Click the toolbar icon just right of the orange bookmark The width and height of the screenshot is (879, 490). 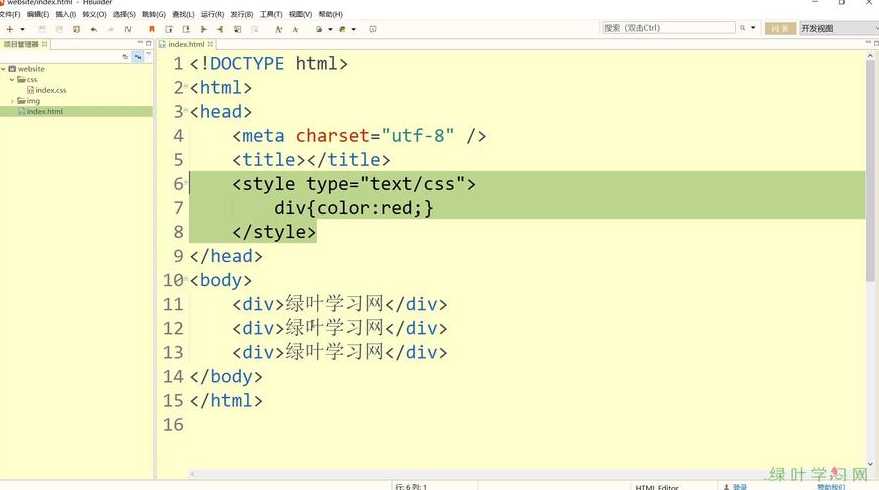click(169, 29)
